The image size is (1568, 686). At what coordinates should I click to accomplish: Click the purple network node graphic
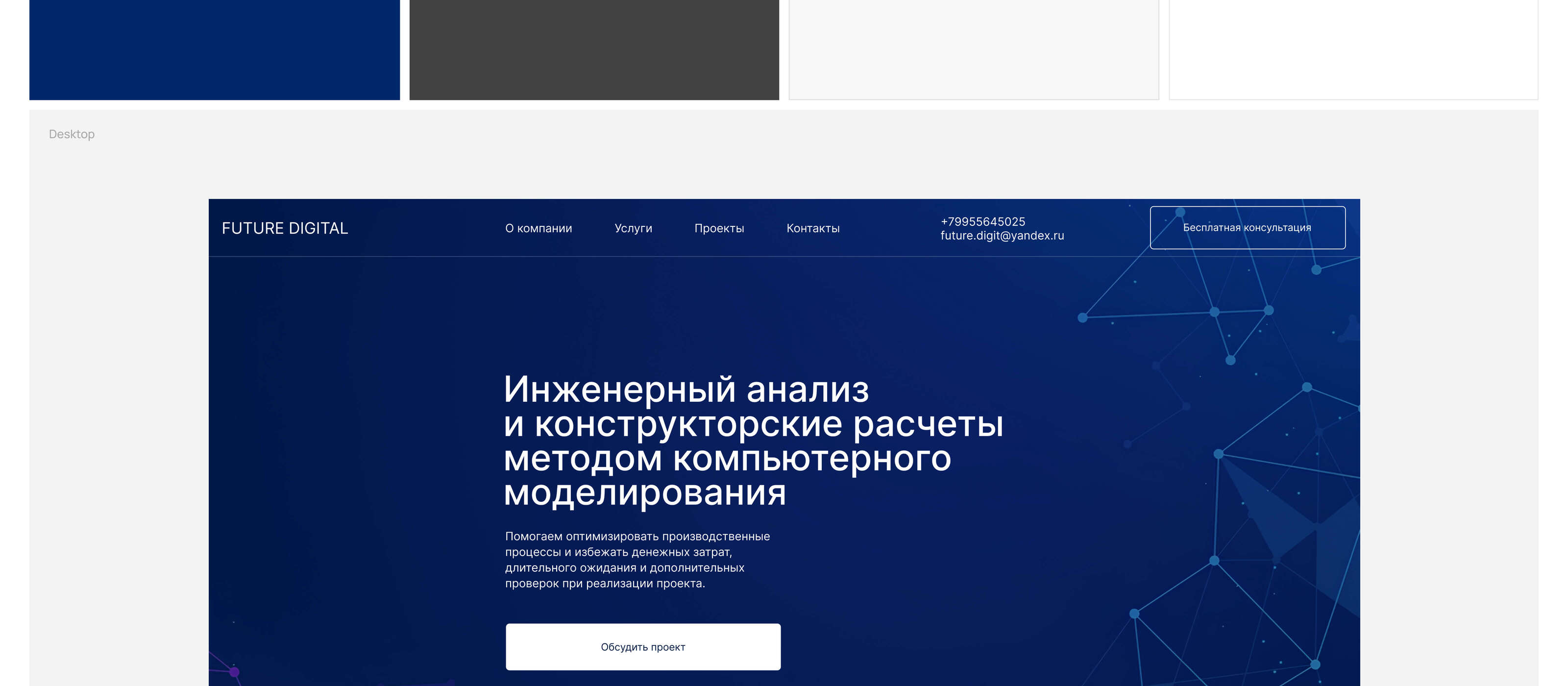(x=234, y=671)
